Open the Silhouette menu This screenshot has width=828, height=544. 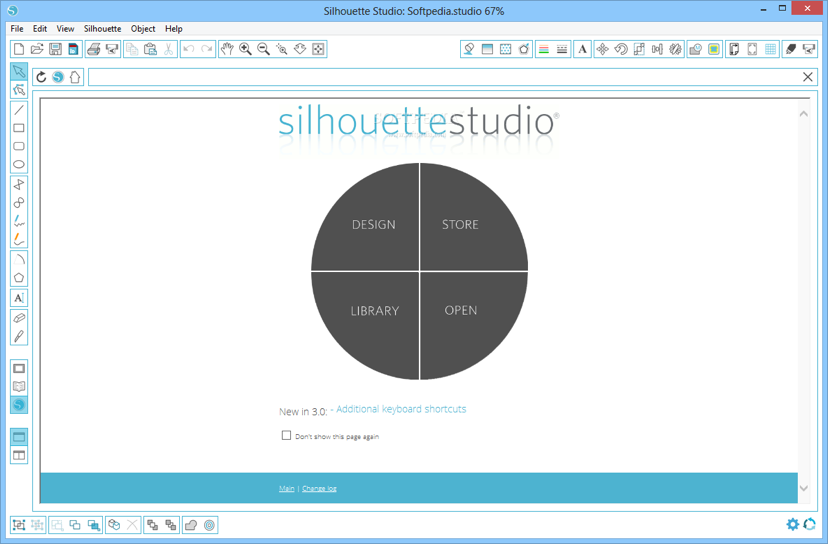pos(102,29)
